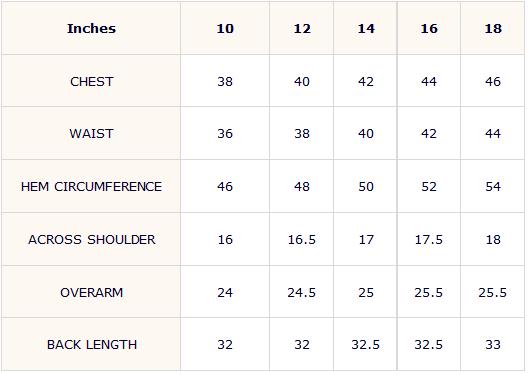This screenshot has height=374, width=528.
Task: Click the BACK LENGTH row label
Action: 92,345
